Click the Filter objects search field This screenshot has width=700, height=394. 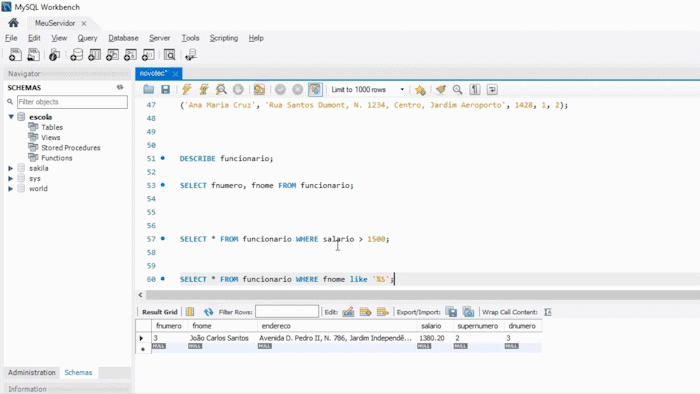72,102
